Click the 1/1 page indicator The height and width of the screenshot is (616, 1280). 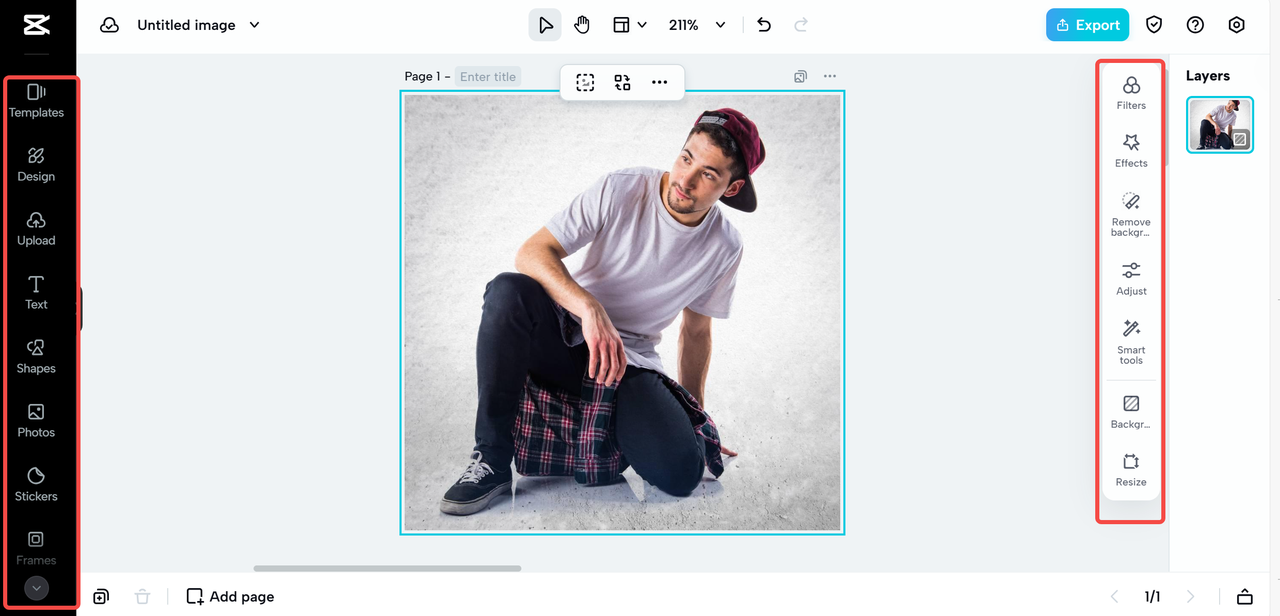point(1152,597)
